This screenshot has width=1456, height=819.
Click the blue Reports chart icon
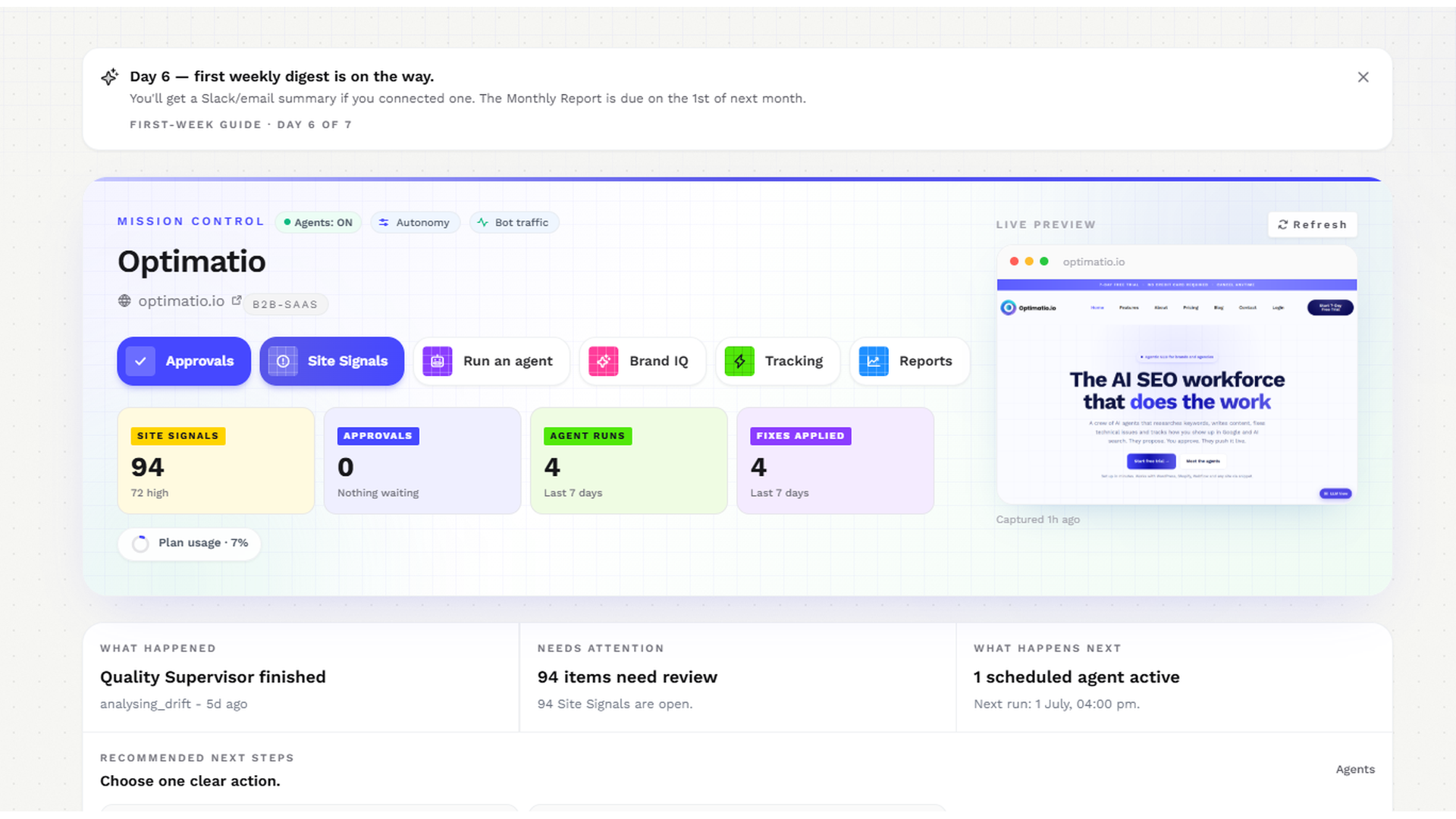[874, 362]
